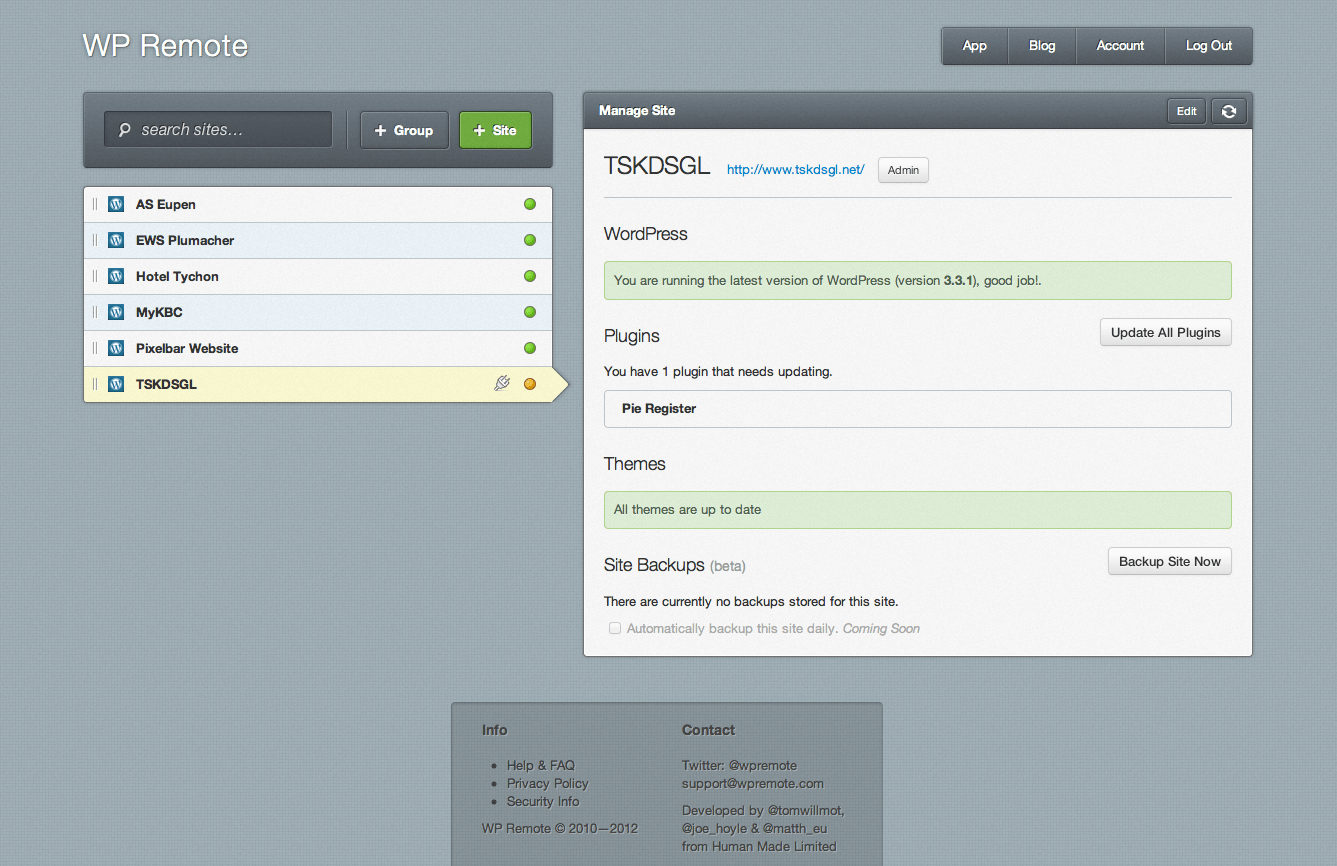The width and height of the screenshot is (1337, 866).
Task: Click the drag handle on Hotel Tychon row
Action: click(x=95, y=276)
